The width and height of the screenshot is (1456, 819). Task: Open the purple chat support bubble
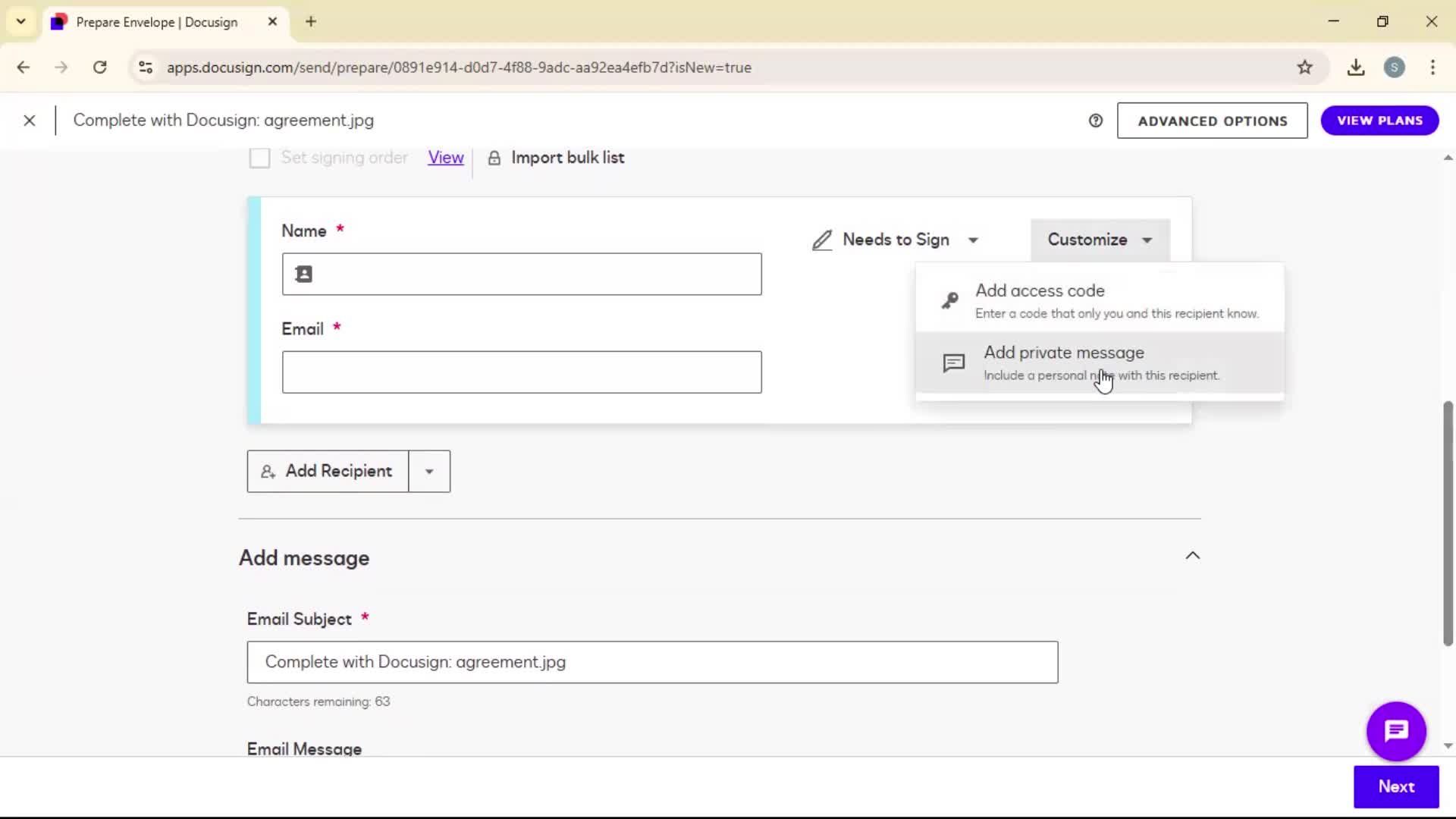[1396, 731]
